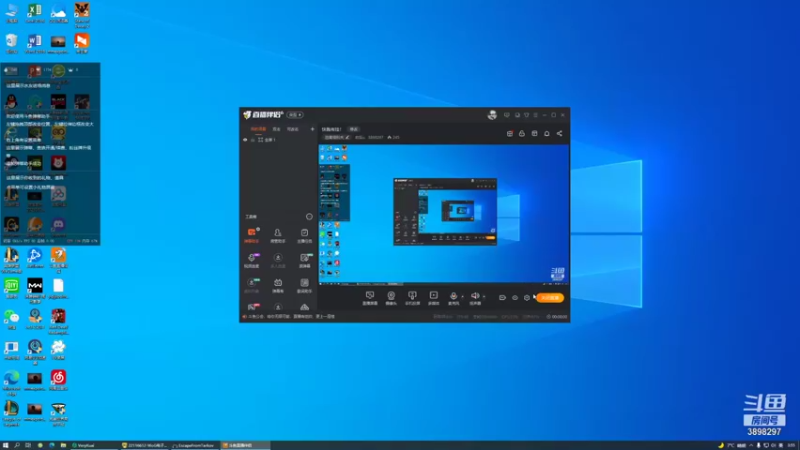Expand the microphone options arrow

tap(462, 296)
